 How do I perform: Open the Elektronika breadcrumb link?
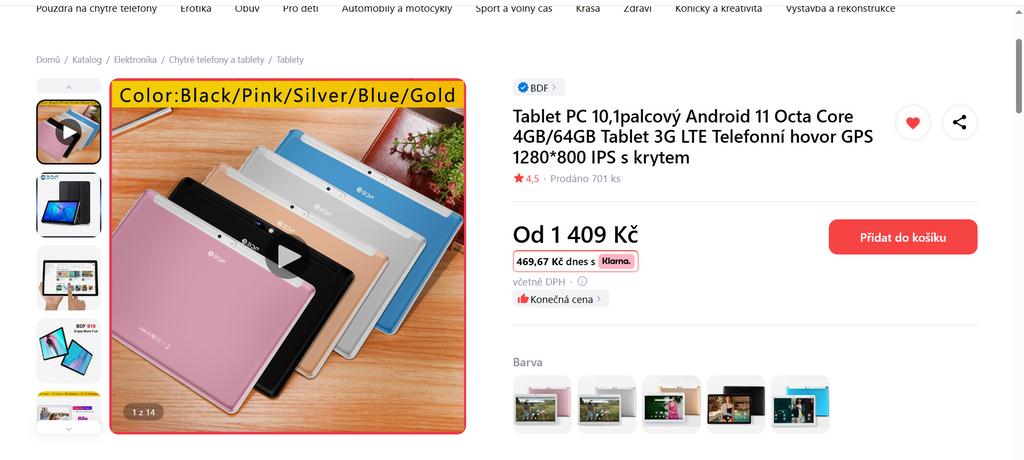coord(135,59)
